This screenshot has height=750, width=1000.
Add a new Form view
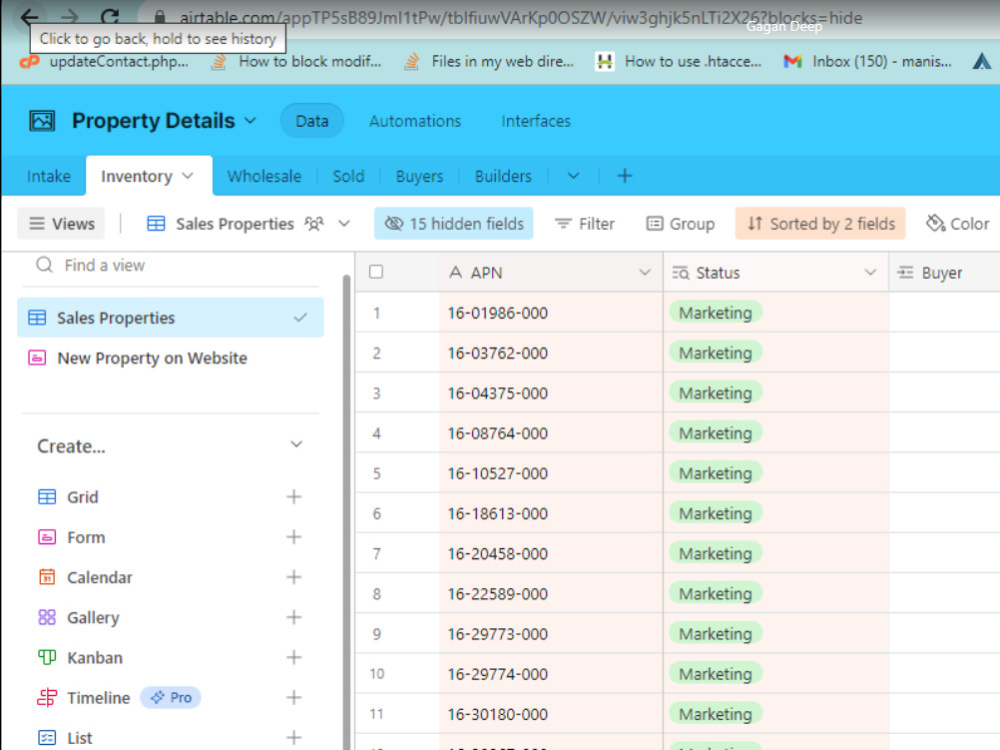click(294, 537)
